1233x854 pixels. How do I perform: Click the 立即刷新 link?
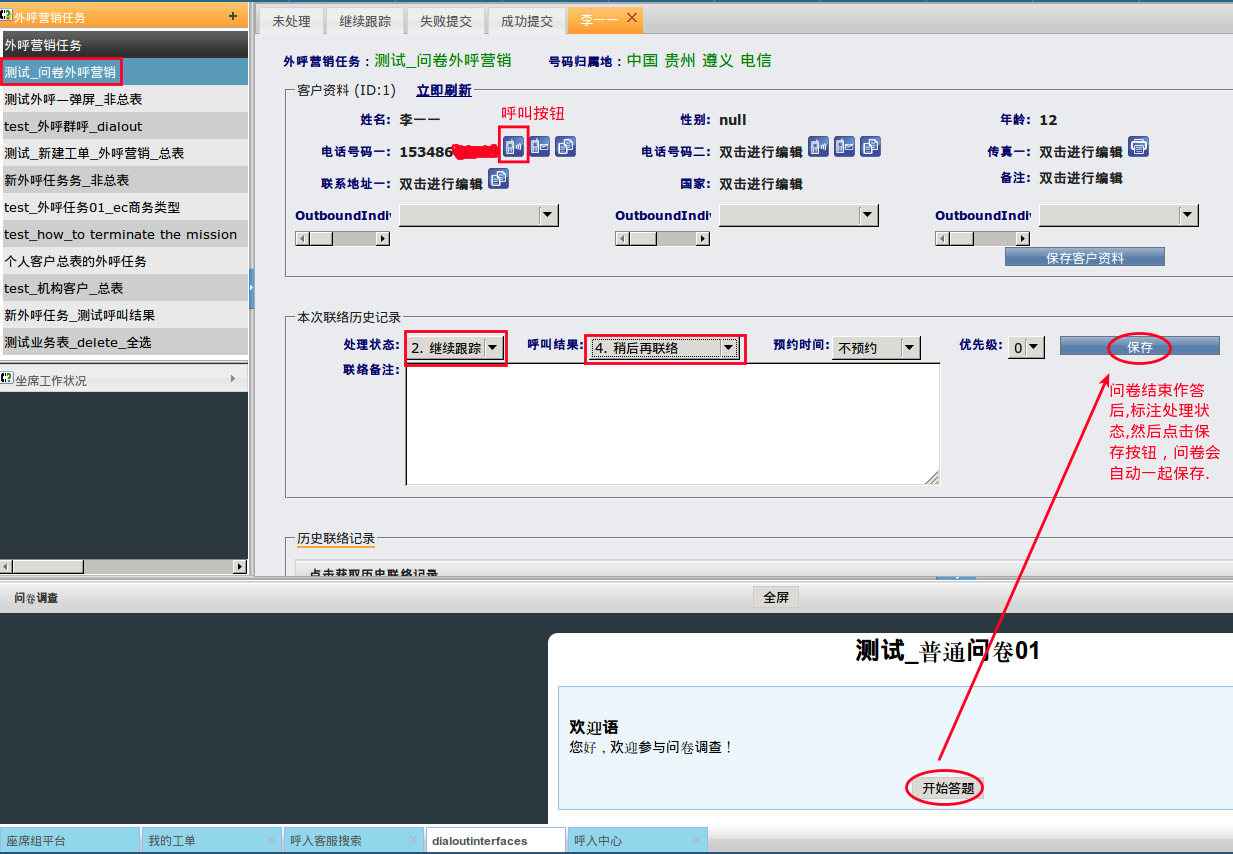point(444,91)
